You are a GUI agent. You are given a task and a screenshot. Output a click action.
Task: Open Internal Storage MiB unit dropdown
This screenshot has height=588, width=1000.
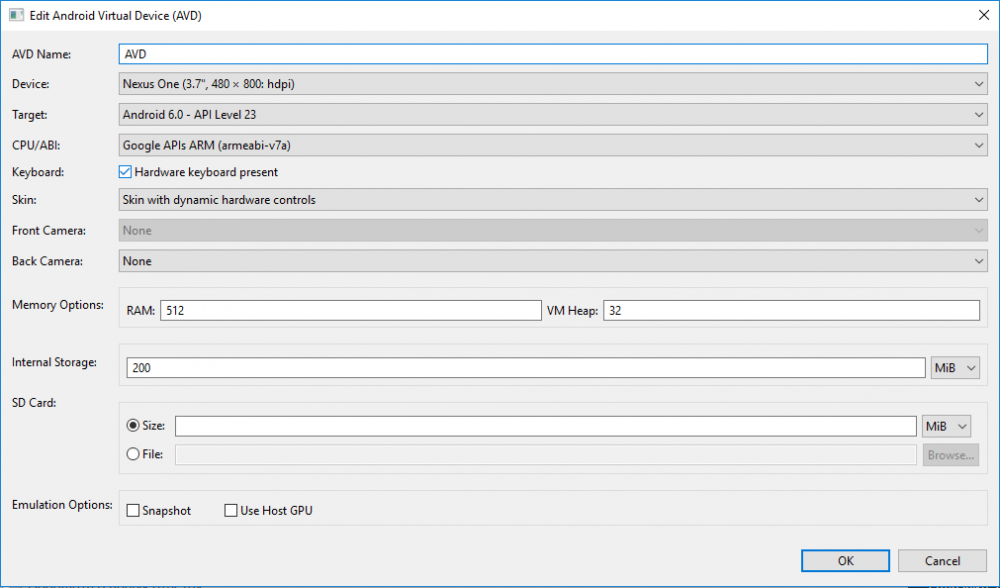(x=955, y=368)
